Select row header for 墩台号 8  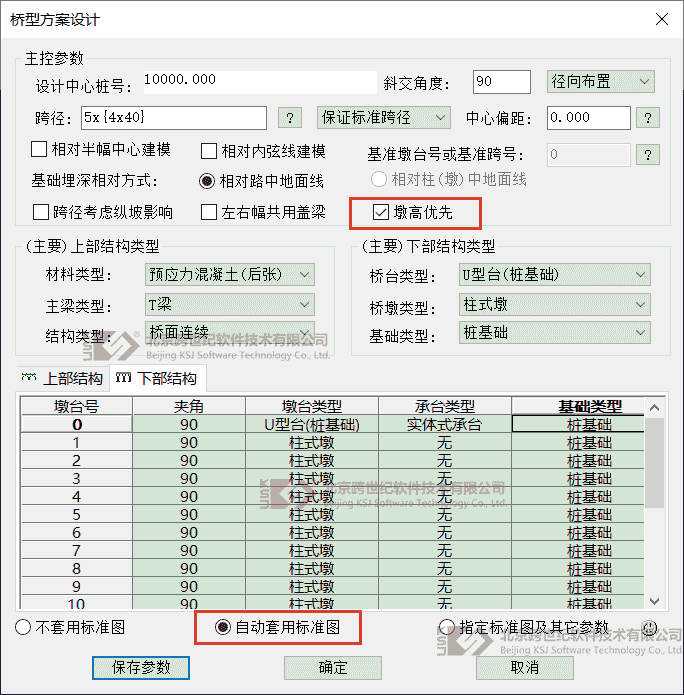click(x=77, y=568)
